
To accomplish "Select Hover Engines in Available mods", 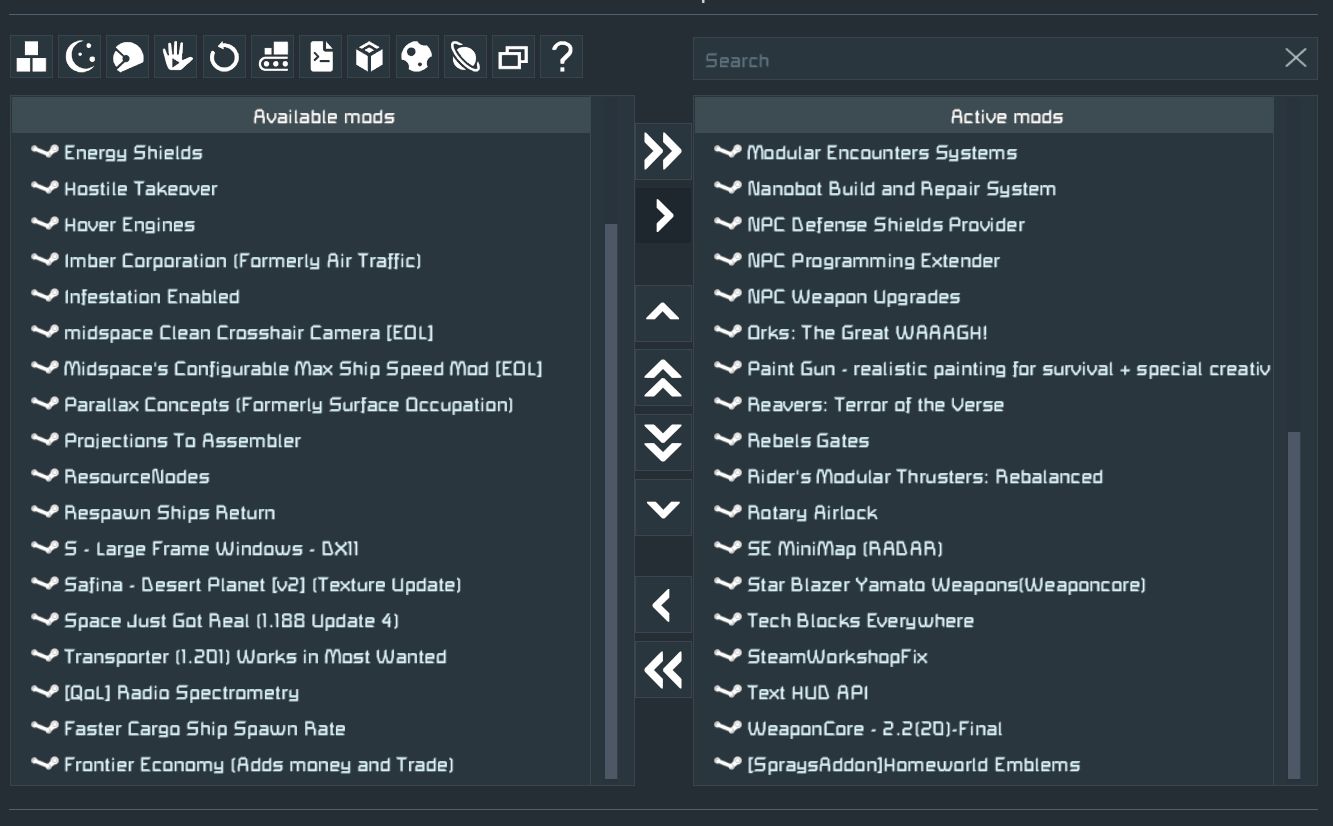I will click(129, 225).
